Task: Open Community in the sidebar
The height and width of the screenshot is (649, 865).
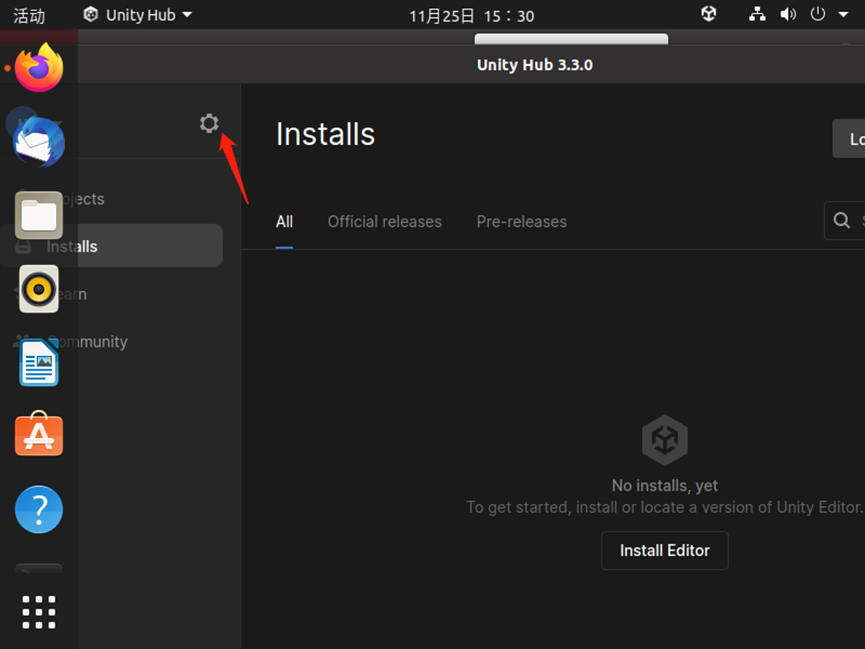Action: coord(87,342)
